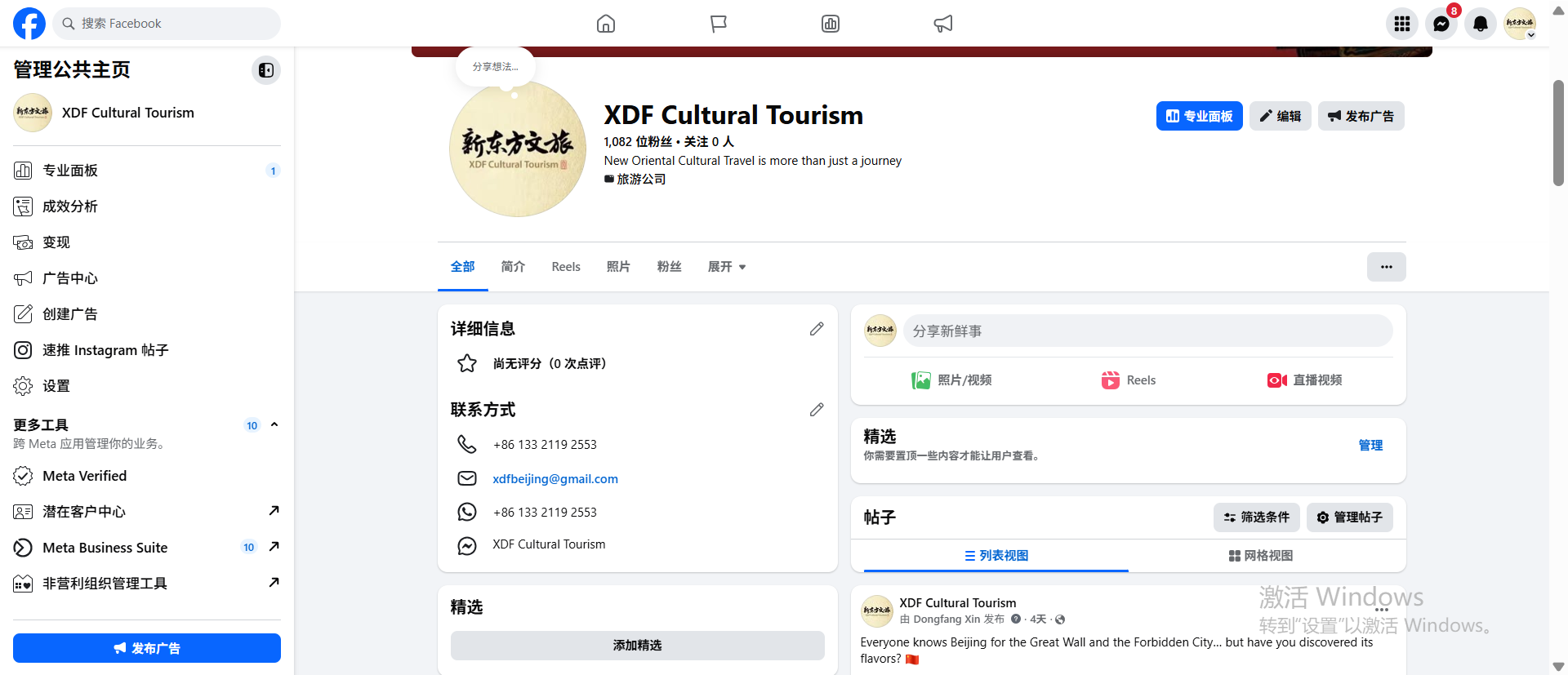Open the Pages flag icon in top navigation
The image size is (1568, 675).
pos(719,24)
